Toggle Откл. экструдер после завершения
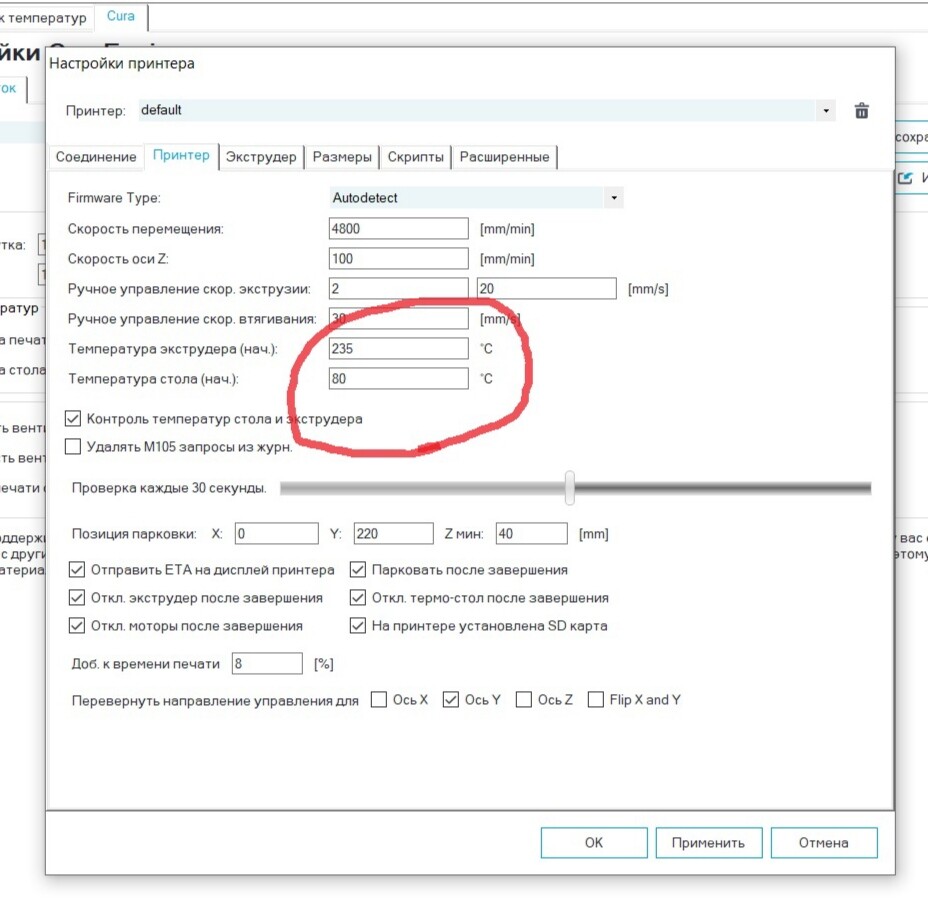Viewport: 928px width, 909px height. (77, 598)
